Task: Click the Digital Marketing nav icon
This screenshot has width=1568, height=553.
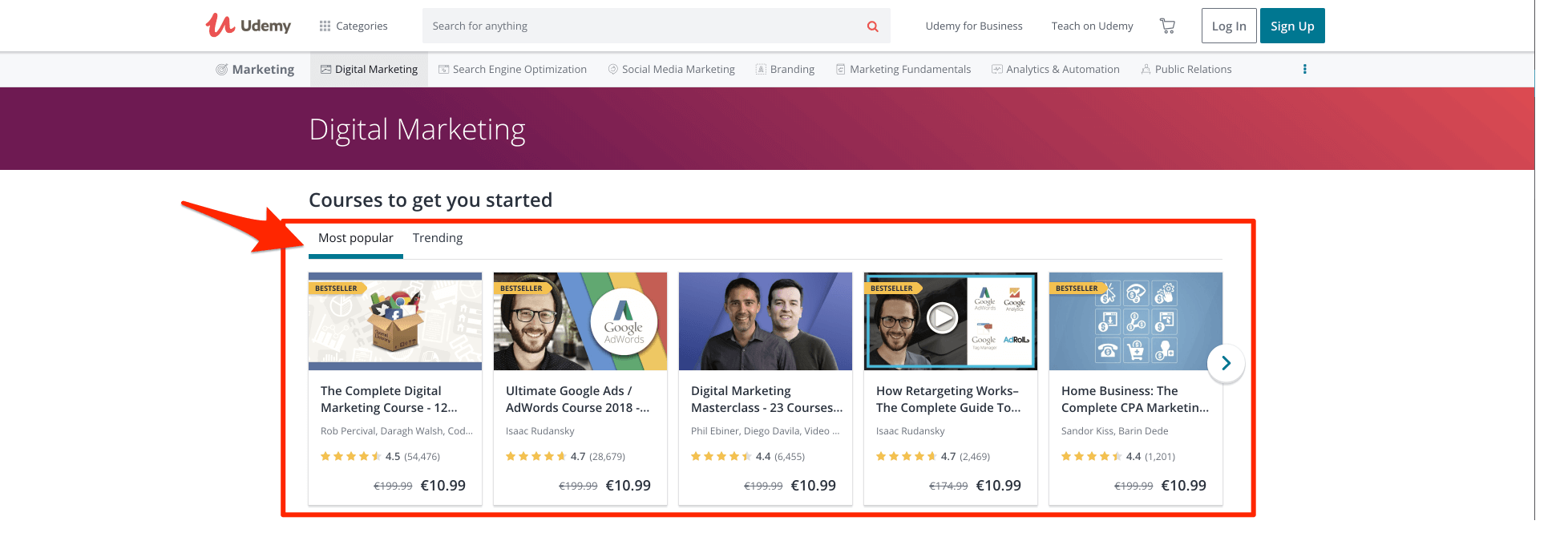Action: pos(325,70)
